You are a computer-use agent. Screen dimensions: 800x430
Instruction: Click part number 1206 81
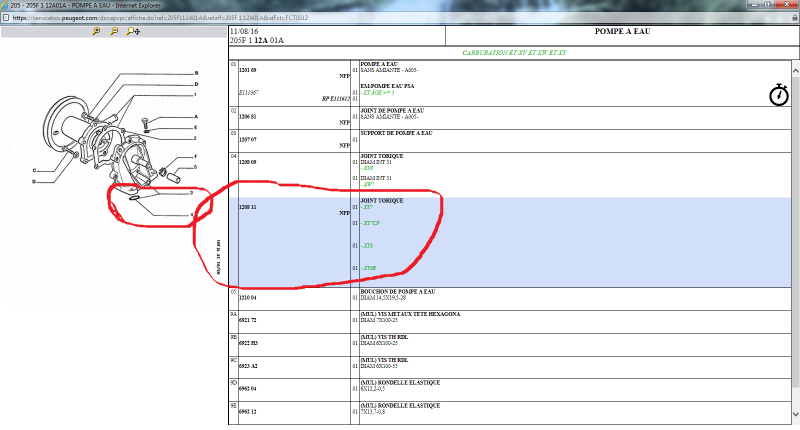click(x=248, y=117)
